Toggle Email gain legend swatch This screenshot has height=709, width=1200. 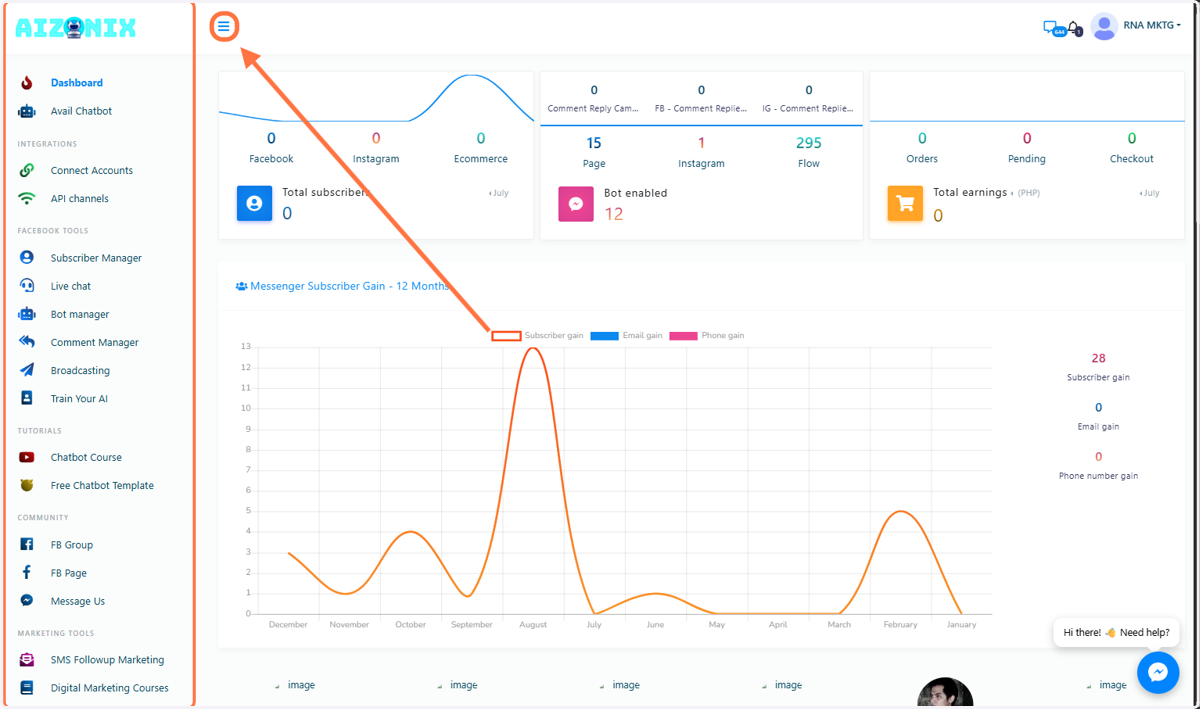604,336
